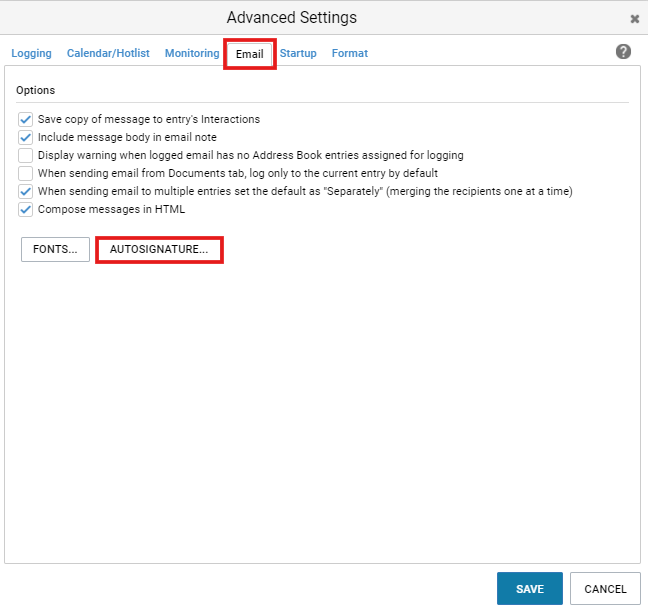This screenshot has height=610, width=648.
Task: Toggle the default 'Separately' multiple entries option
Action: (26, 191)
